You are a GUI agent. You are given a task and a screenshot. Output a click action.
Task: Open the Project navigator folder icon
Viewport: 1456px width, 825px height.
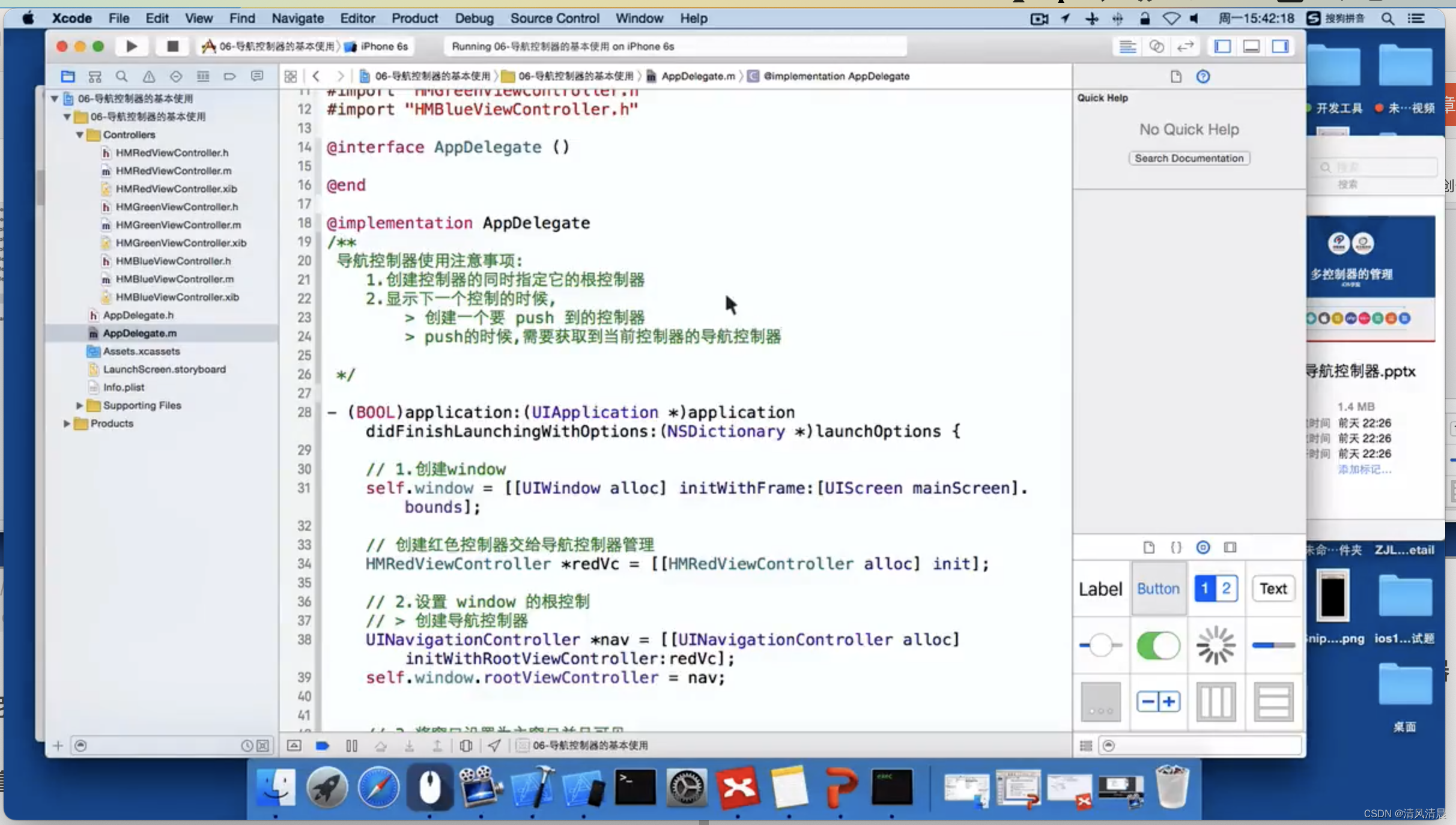(68, 76)
